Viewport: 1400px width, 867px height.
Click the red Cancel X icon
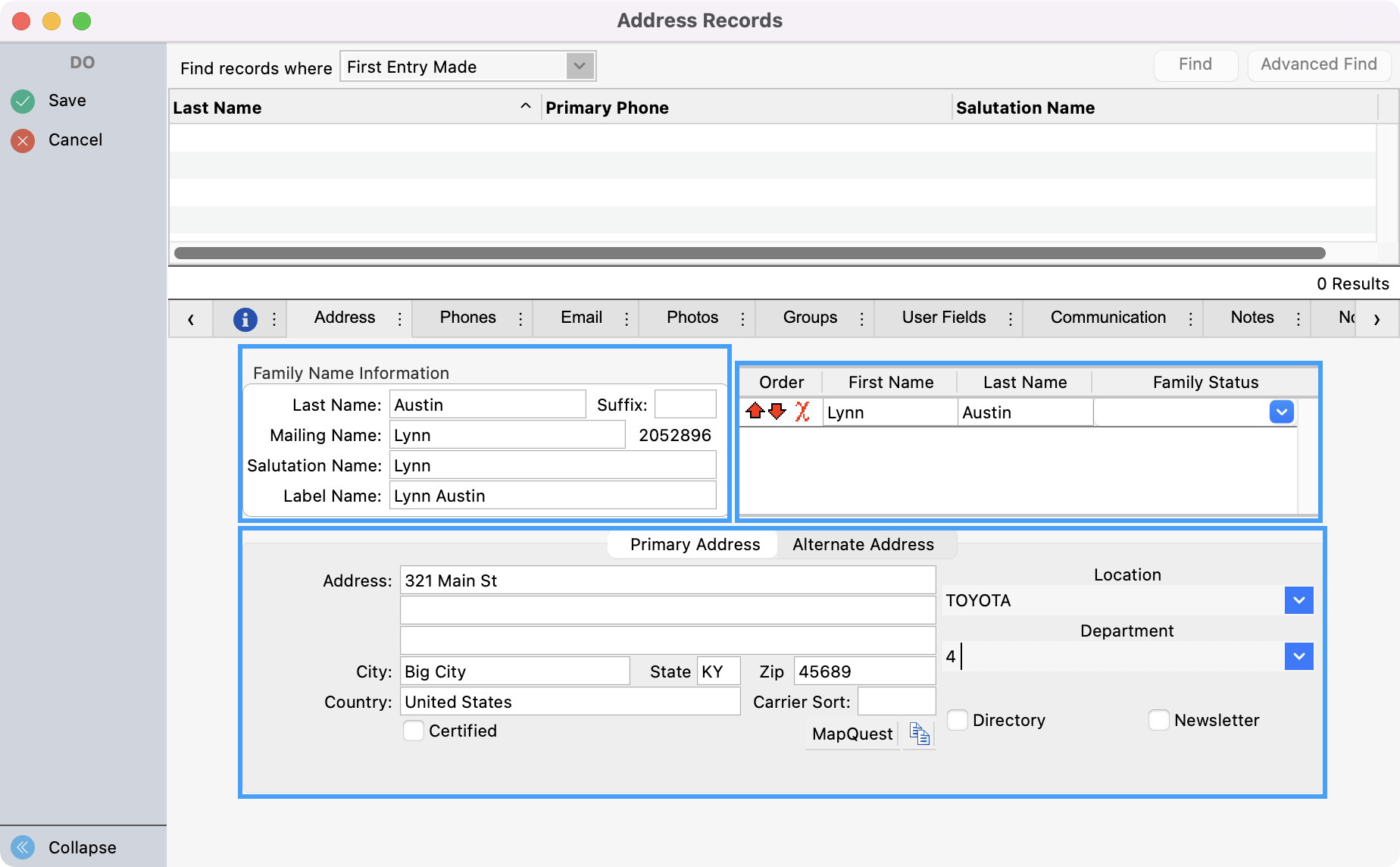(23, 140)
